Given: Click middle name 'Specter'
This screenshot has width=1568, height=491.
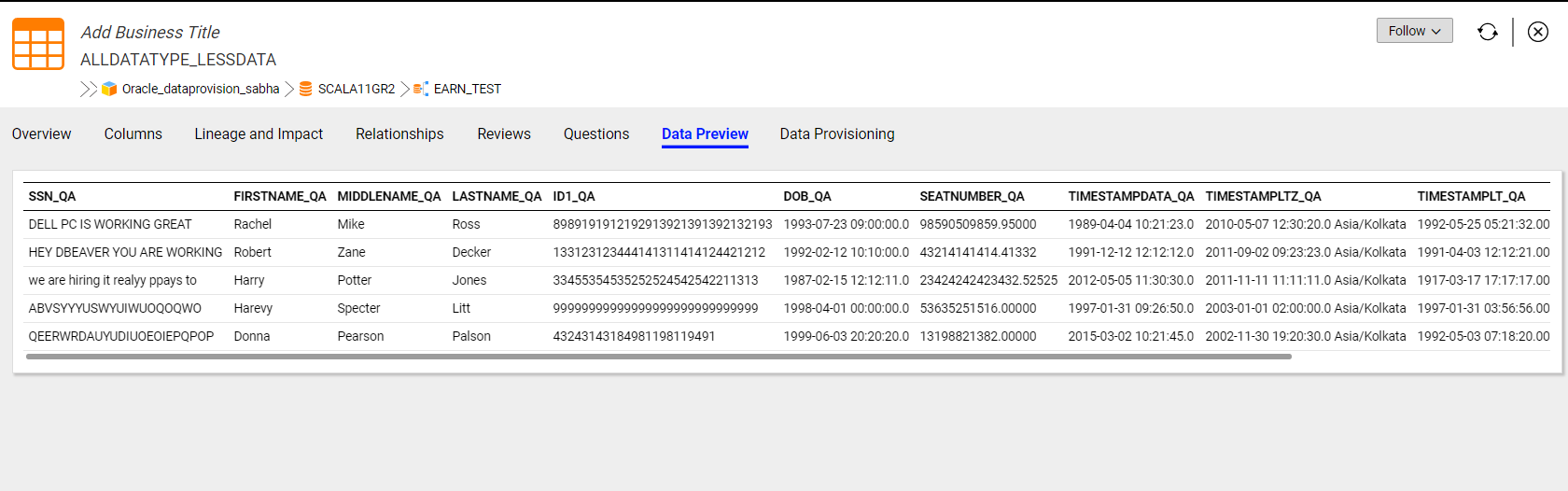Looking at the screenshot, I should pos(359,308).
